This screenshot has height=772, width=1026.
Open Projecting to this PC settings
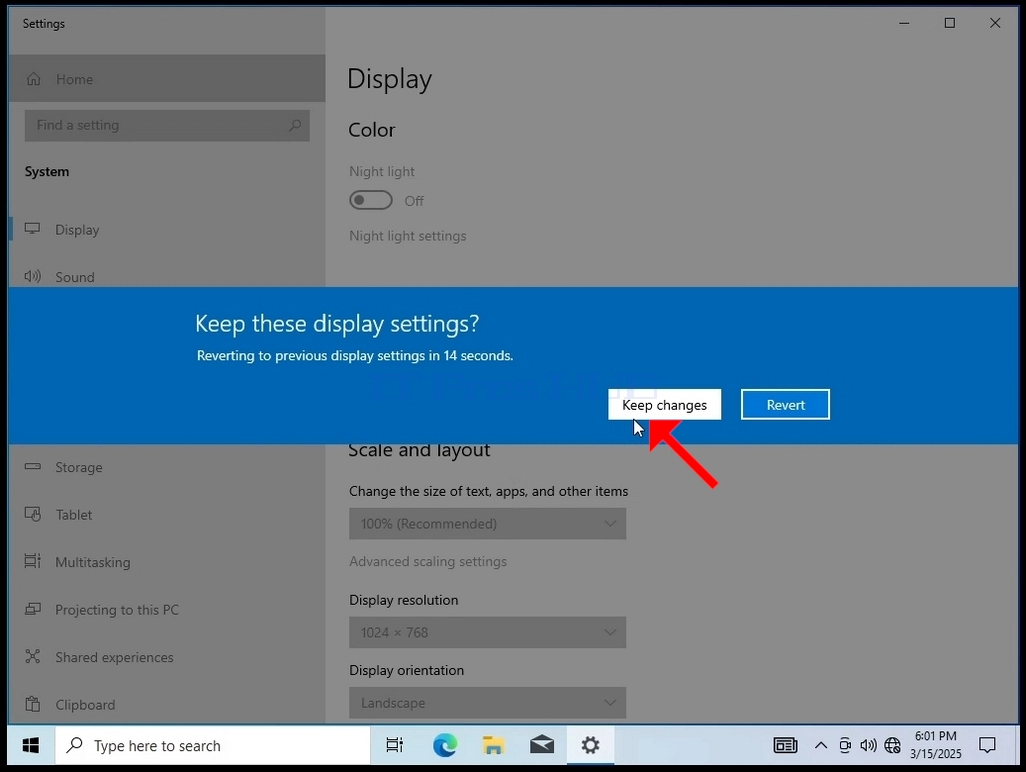click(167, 610)
